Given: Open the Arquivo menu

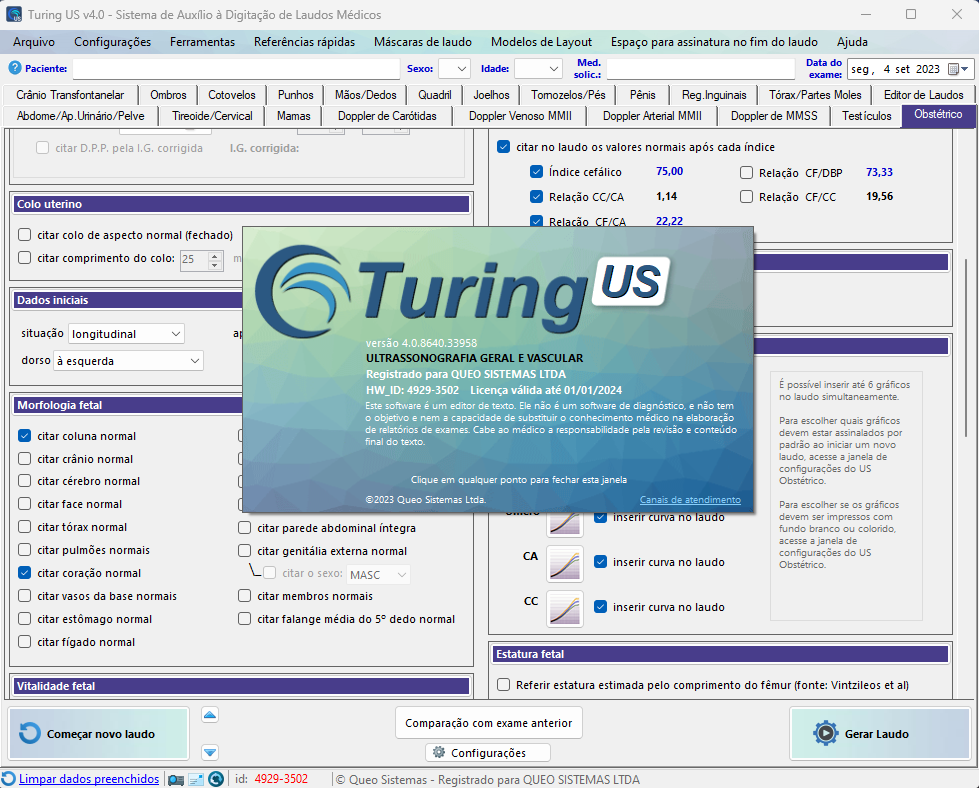Looking at the screenshot, I should [34, 42].
